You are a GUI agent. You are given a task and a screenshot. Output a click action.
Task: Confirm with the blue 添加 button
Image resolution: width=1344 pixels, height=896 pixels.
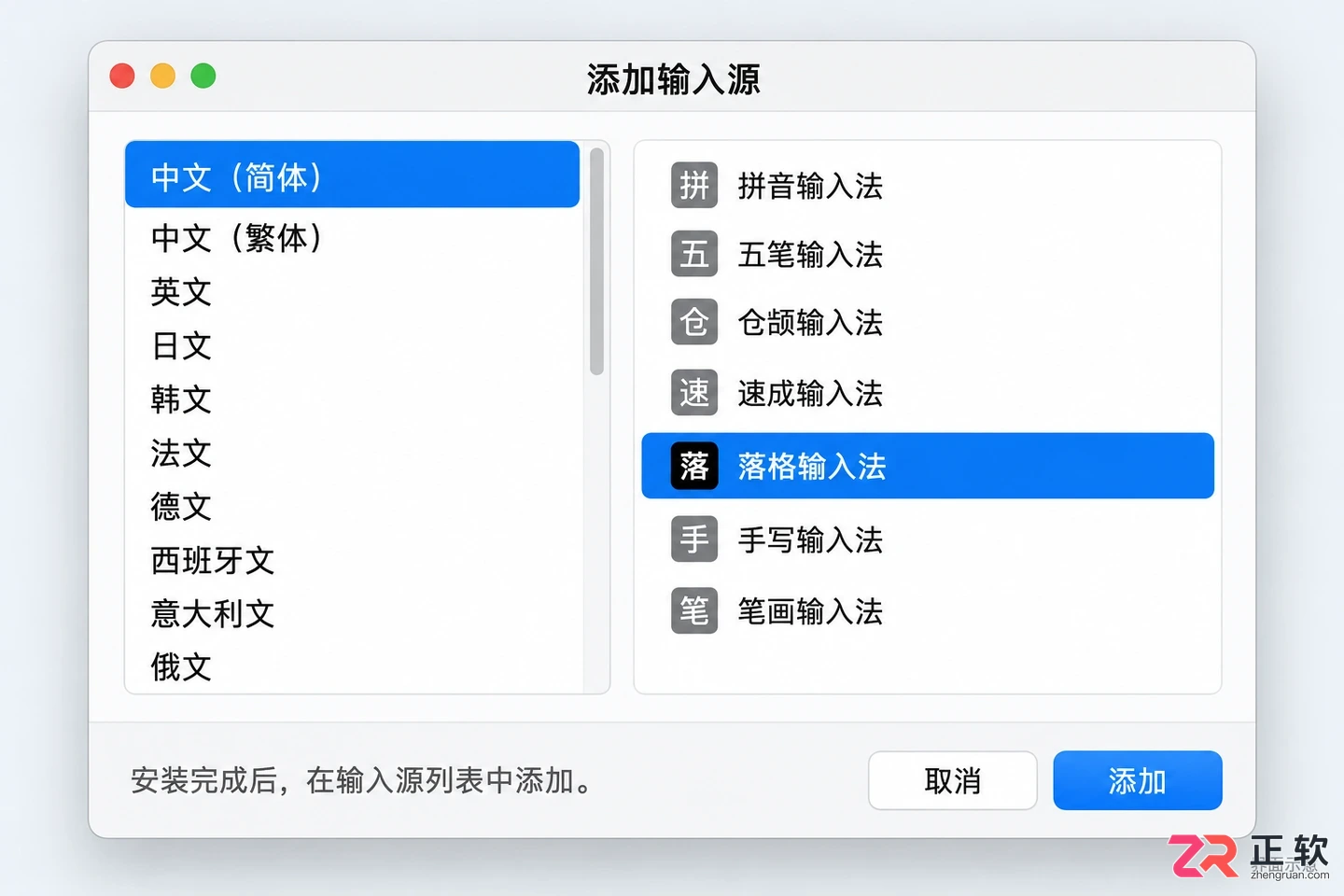[1138, 780]
